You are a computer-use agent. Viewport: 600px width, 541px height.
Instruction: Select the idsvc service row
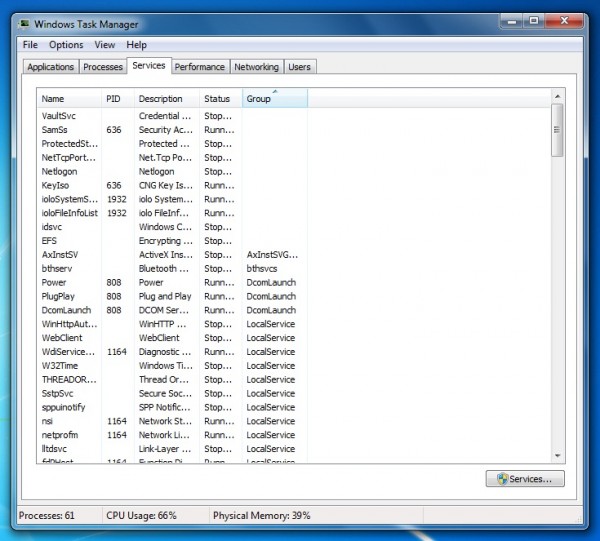pyautogui.click(x=172, y=227)
